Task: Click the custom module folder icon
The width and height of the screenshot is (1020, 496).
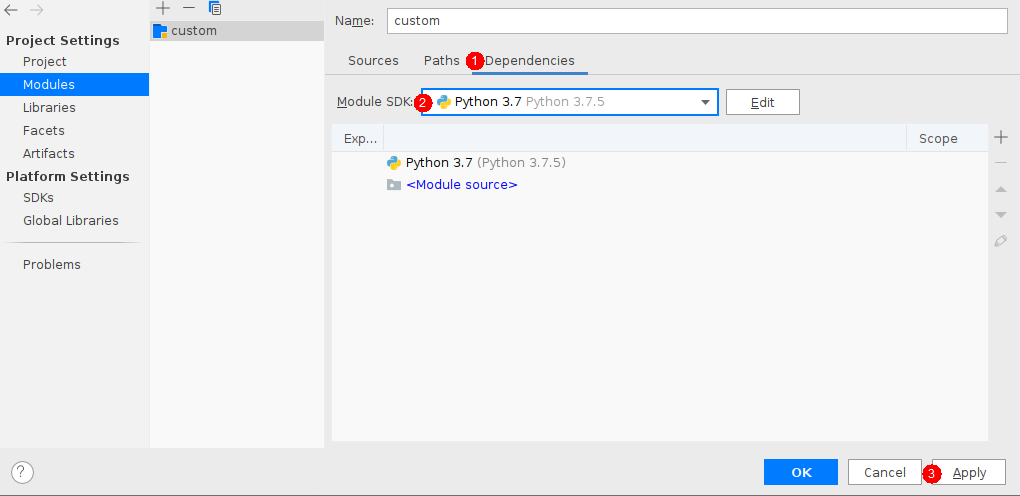Action: 160,31
